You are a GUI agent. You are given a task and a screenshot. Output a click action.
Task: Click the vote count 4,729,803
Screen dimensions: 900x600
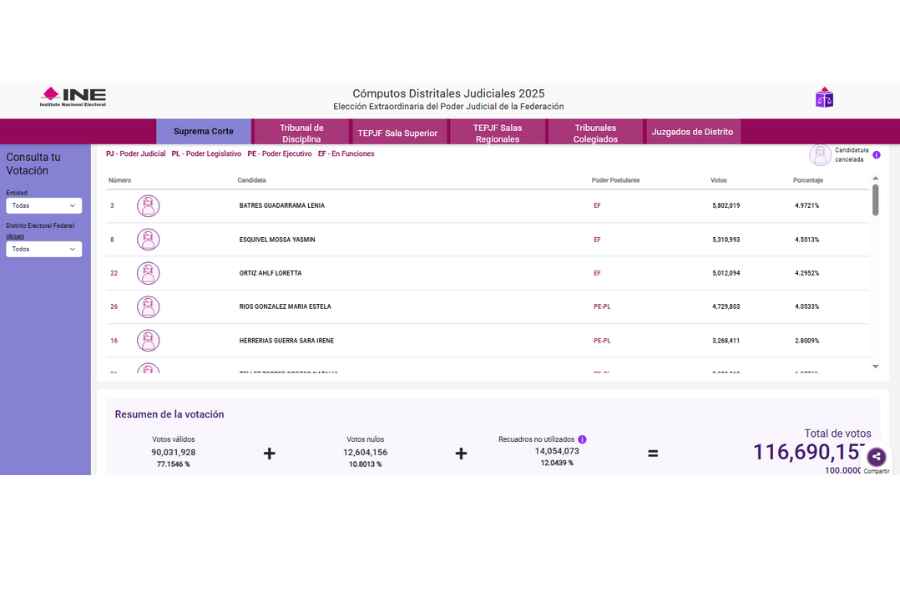pyautogui.click(x=726, y=307)
